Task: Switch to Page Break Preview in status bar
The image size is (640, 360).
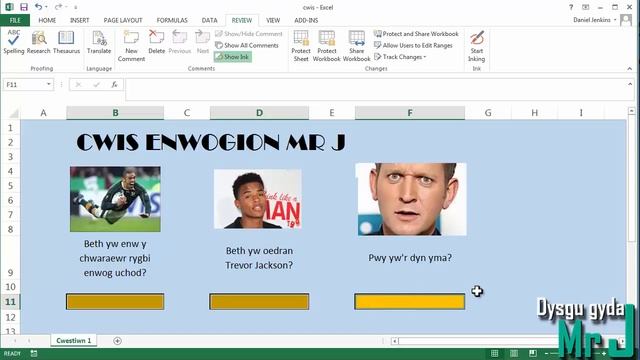Action: [533, 353]
